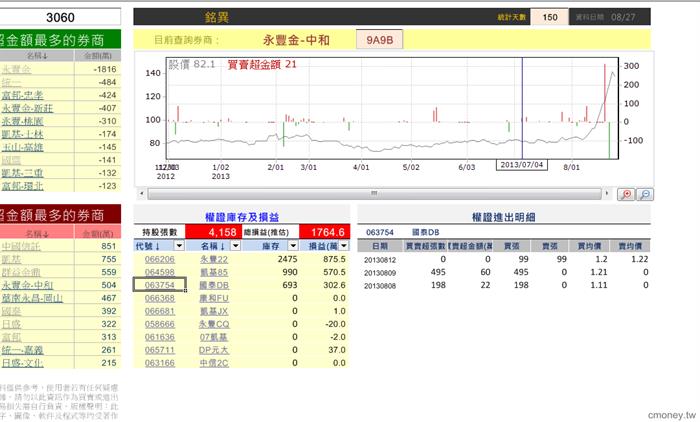Image resolution: width=700 pixels, height=422 pixels.
Task: Open warrant name link 凱基JX
Action: pos(214,311)
